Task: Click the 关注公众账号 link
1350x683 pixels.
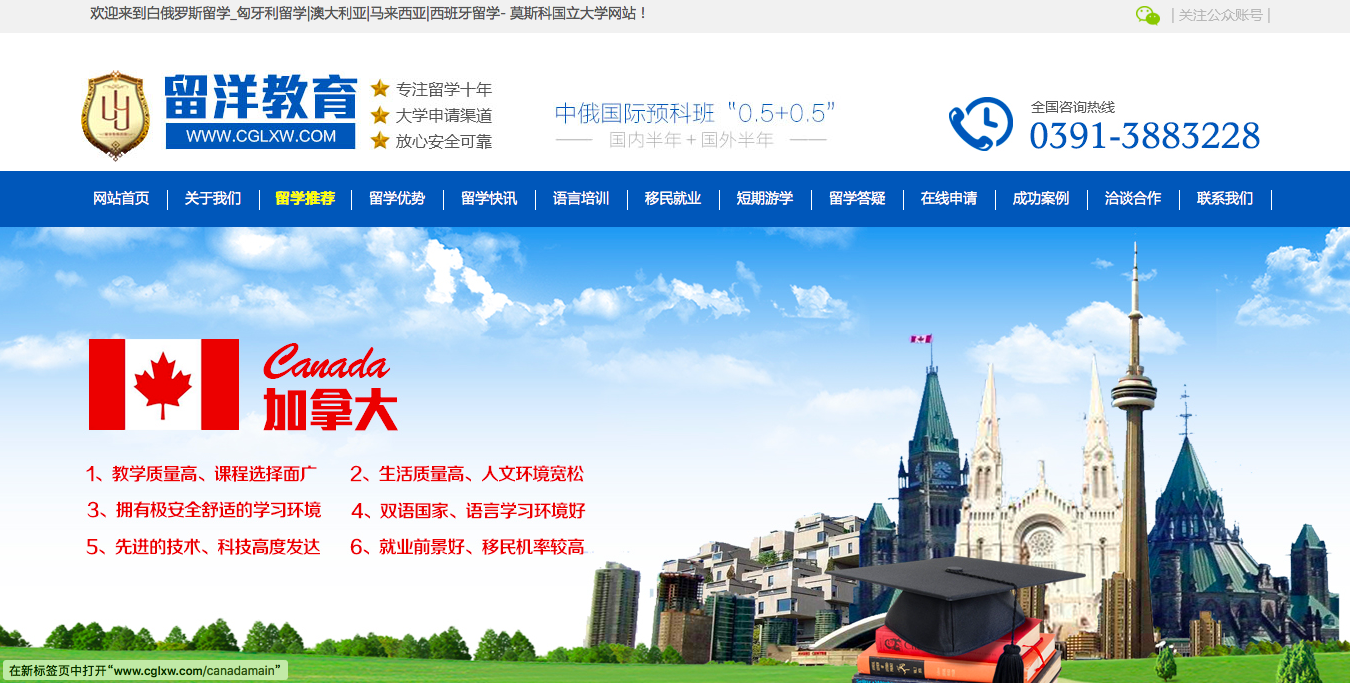Action: [1220, 15]
